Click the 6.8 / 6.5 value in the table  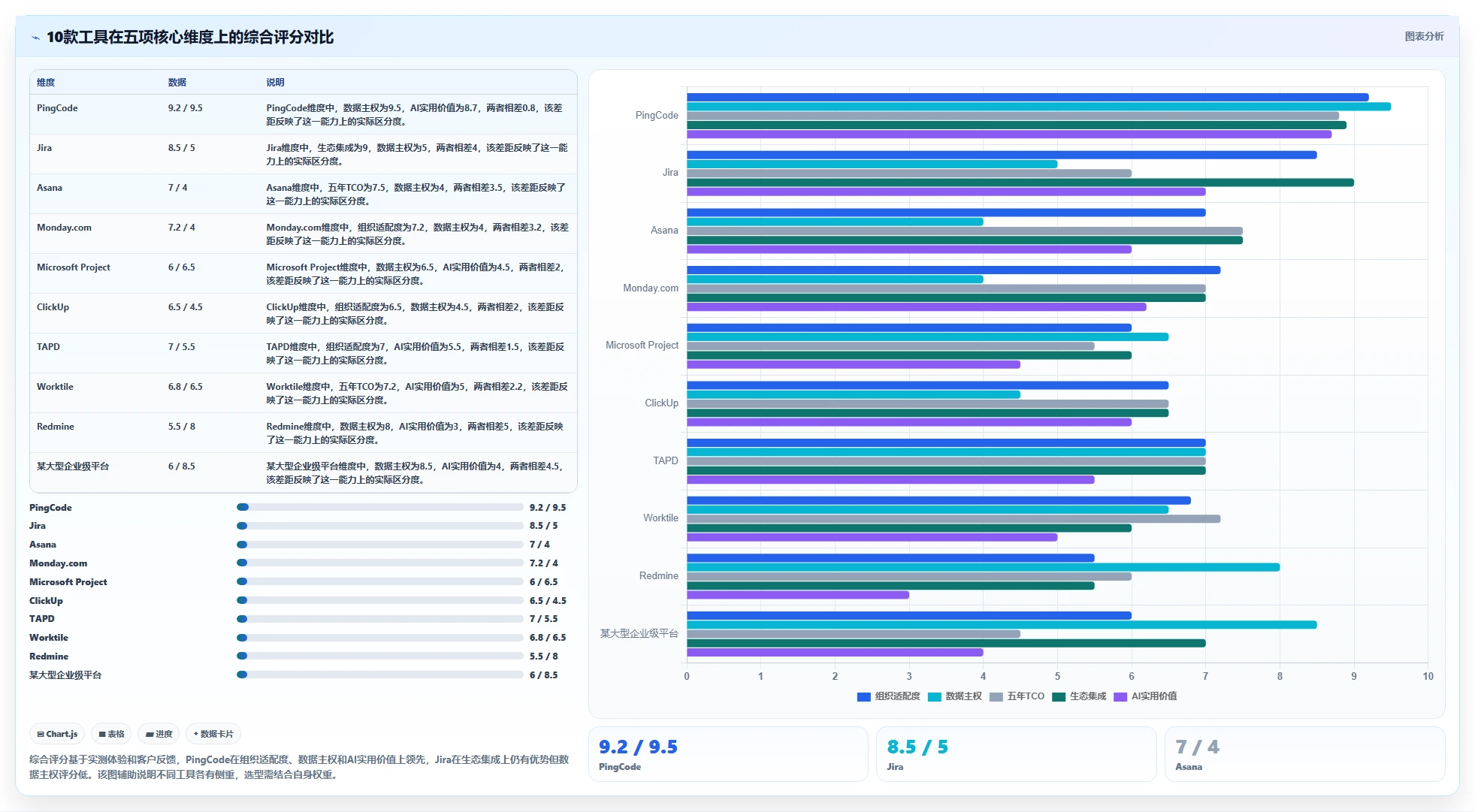tap(186, 387)
